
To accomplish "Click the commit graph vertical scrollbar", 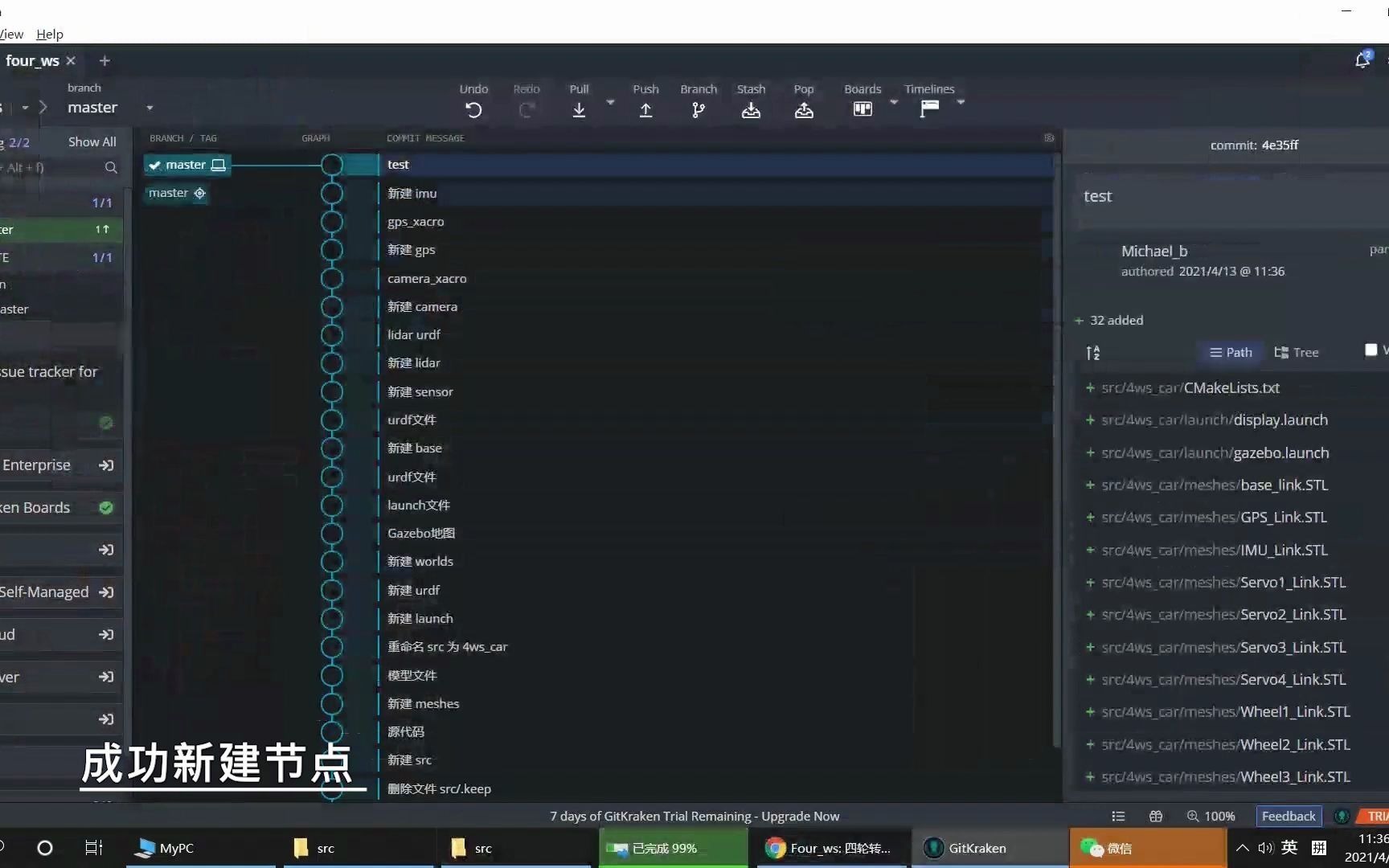I will 1057,450.
